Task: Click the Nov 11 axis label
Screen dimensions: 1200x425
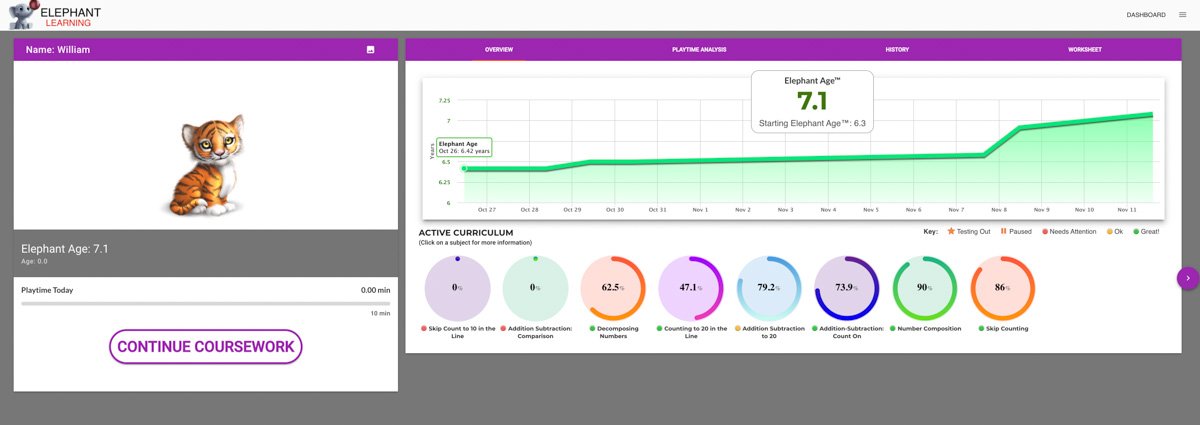Action: click(x=1127, y=210)
